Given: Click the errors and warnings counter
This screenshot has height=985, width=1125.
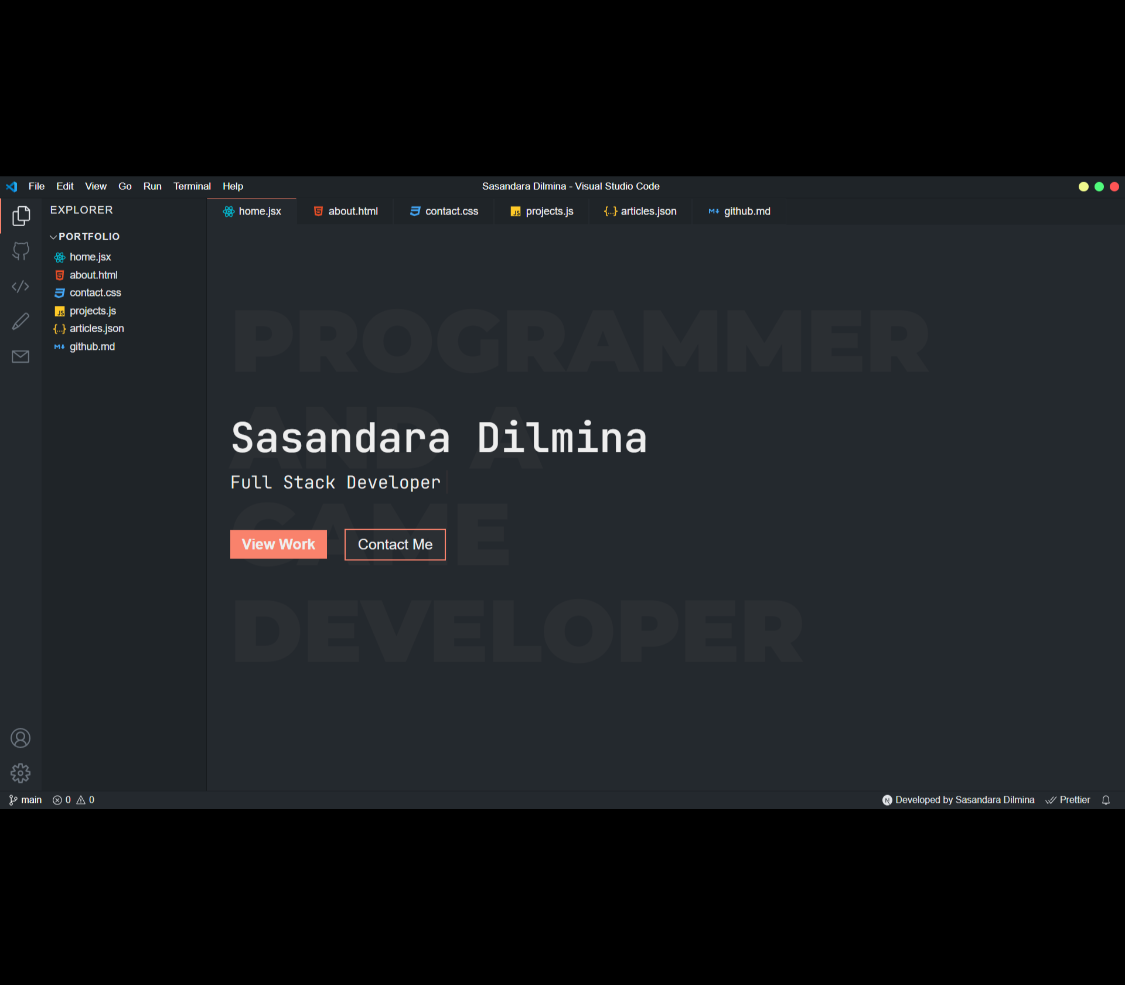Looking at the screenshot, I should 73,799.
